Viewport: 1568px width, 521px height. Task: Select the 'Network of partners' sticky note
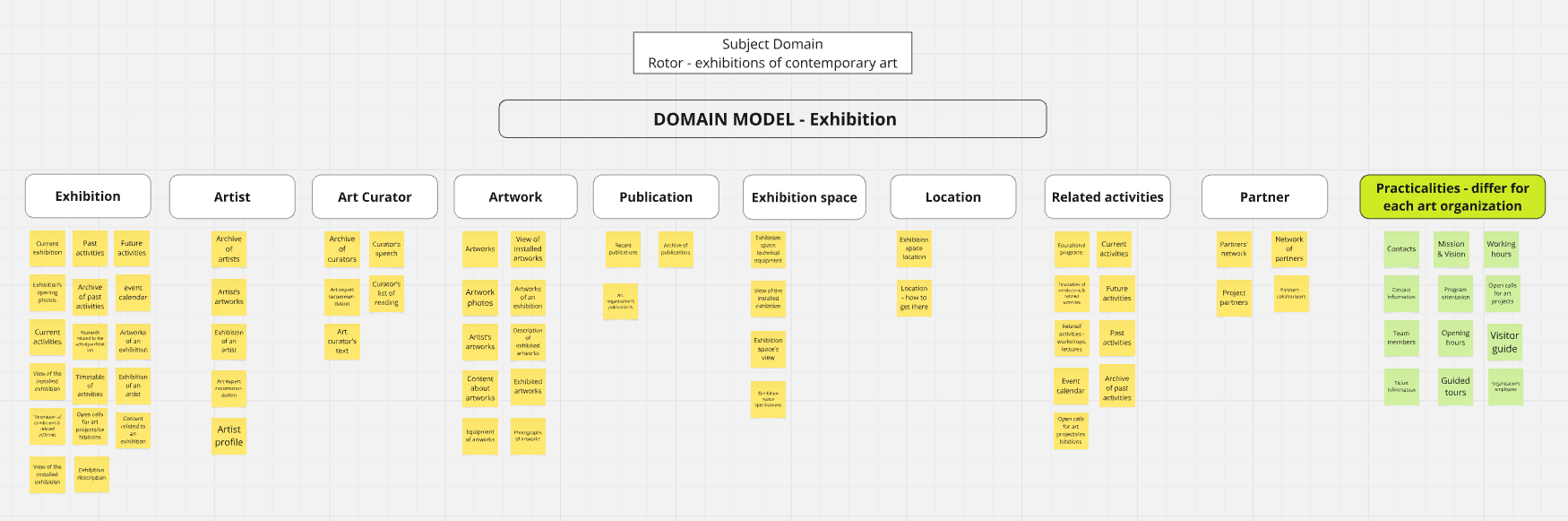(1289, 248)
